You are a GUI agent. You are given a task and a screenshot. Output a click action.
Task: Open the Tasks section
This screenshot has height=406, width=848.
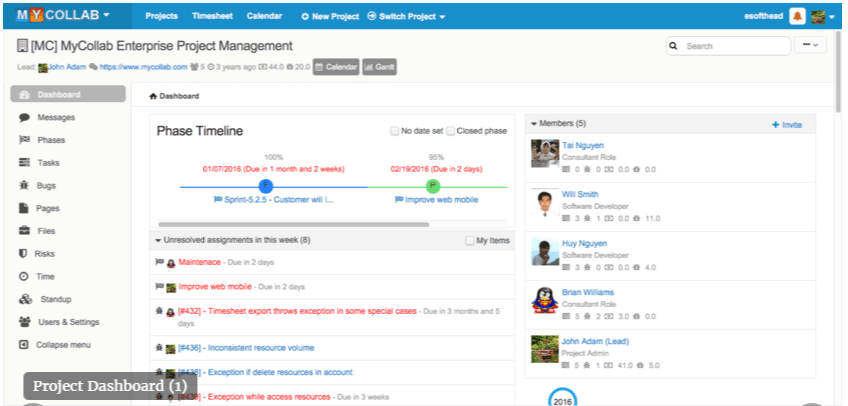click(x=48, y=163)
